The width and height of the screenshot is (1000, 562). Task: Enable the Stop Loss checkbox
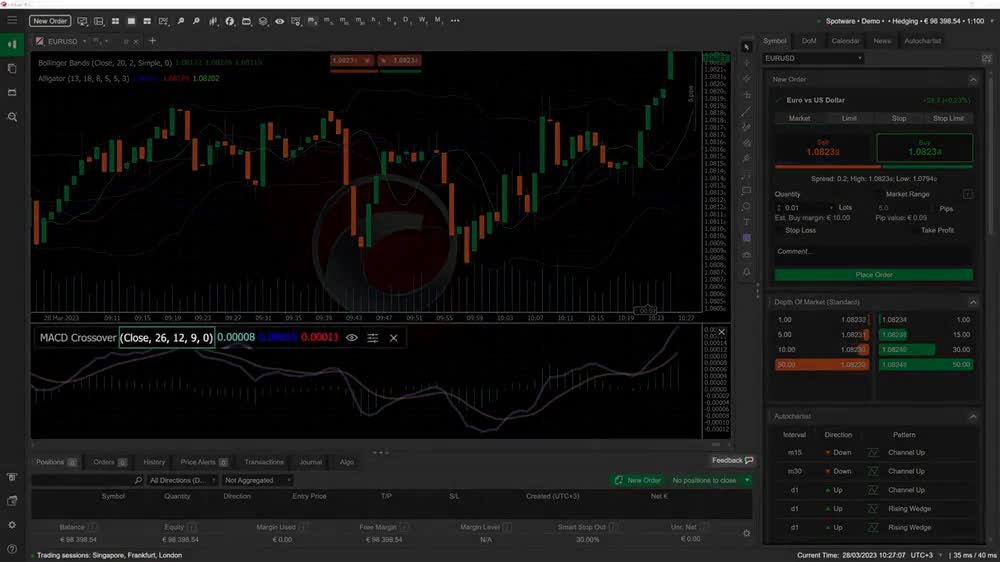779,230
